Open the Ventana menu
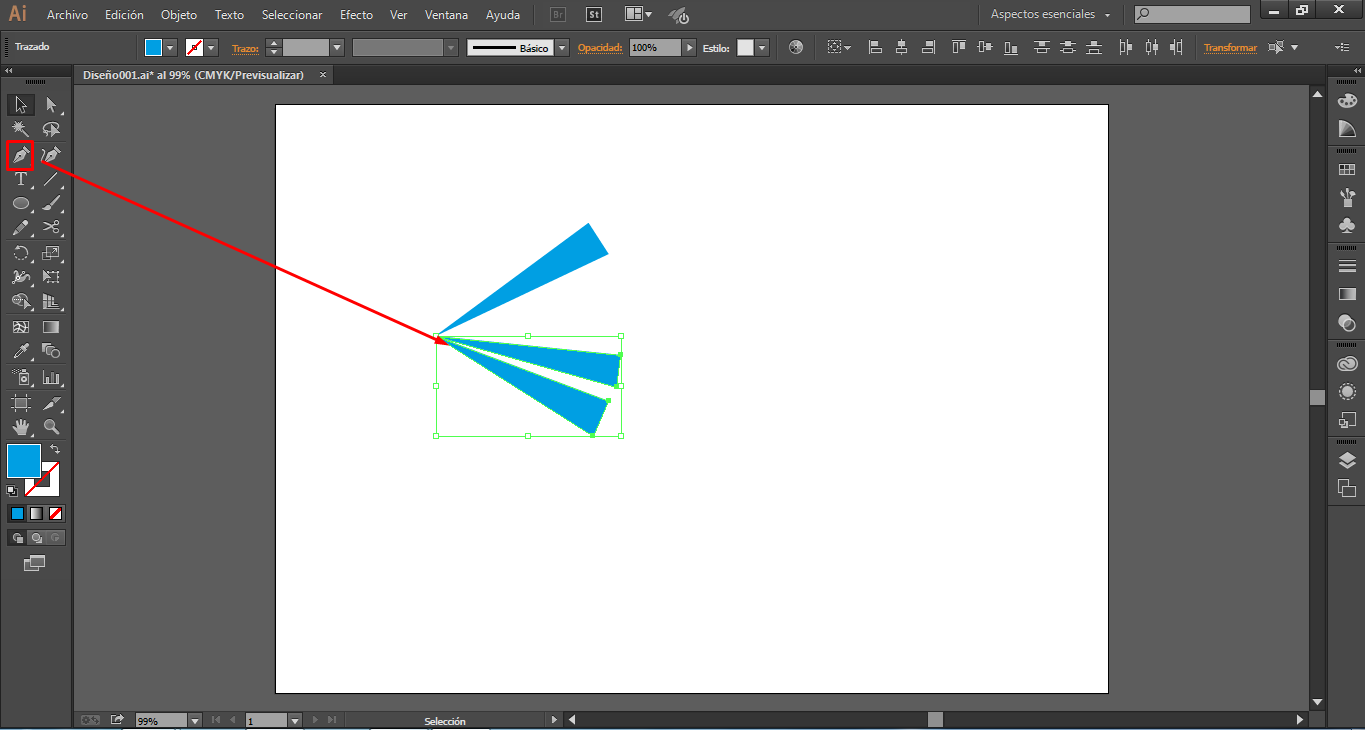1365x730 pixels. pos(446,15)
